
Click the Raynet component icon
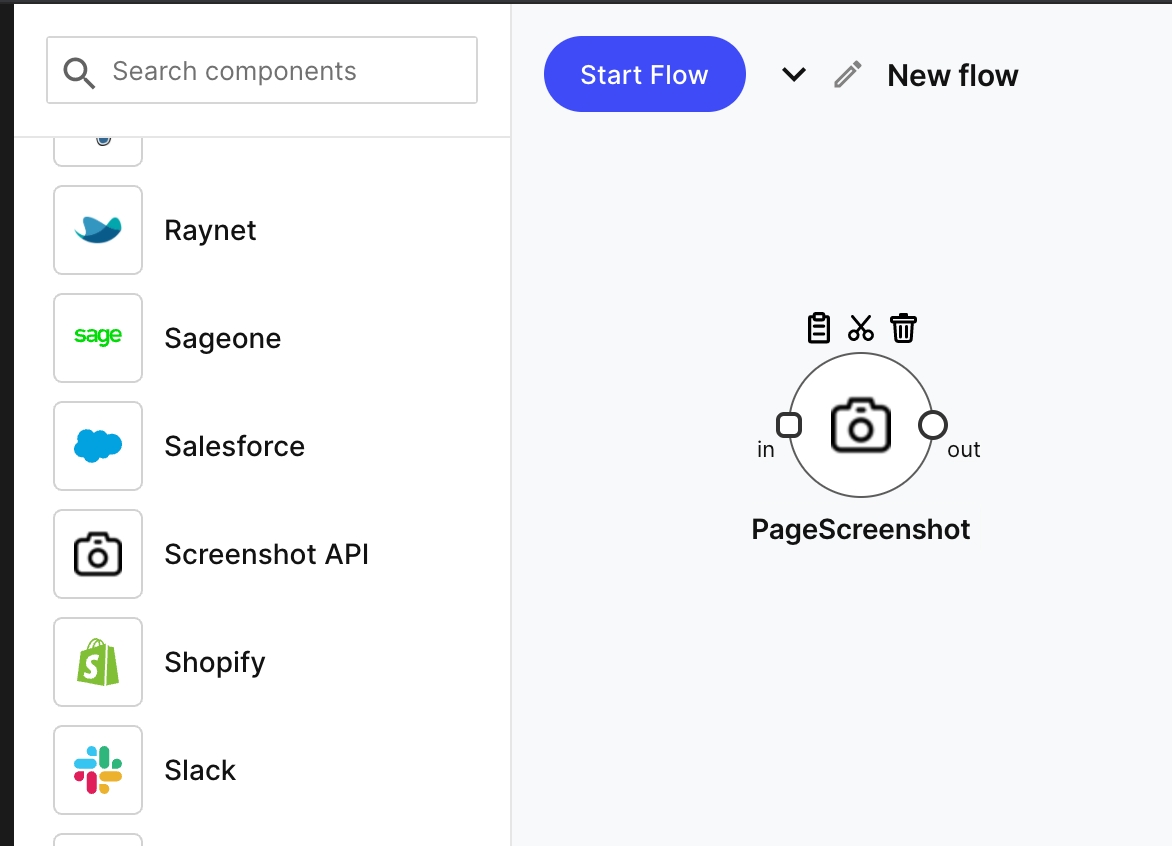coord(98,230)
